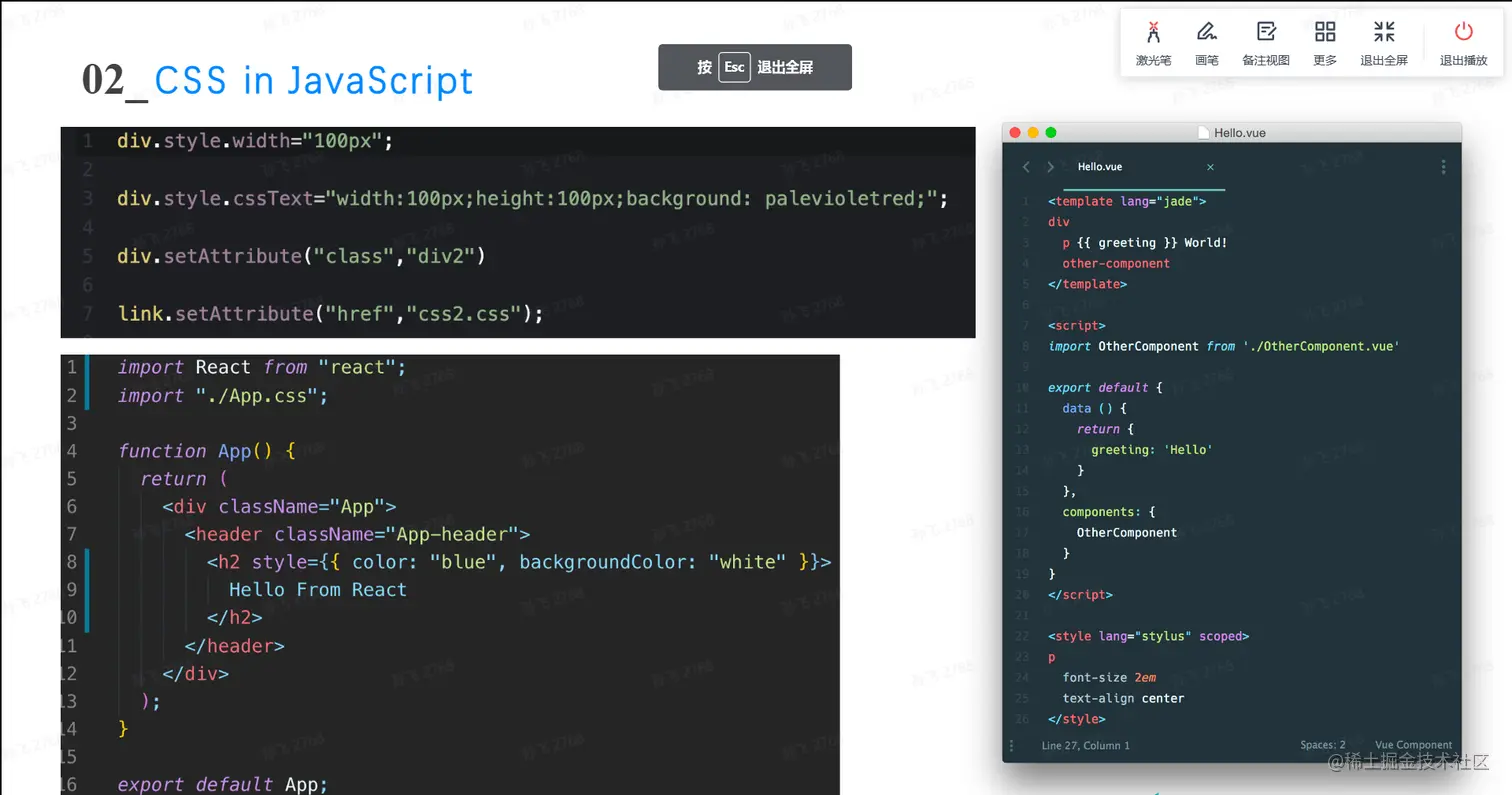
Task: Click the <style lang="stylus" scoped> line
Action: 1148,636
